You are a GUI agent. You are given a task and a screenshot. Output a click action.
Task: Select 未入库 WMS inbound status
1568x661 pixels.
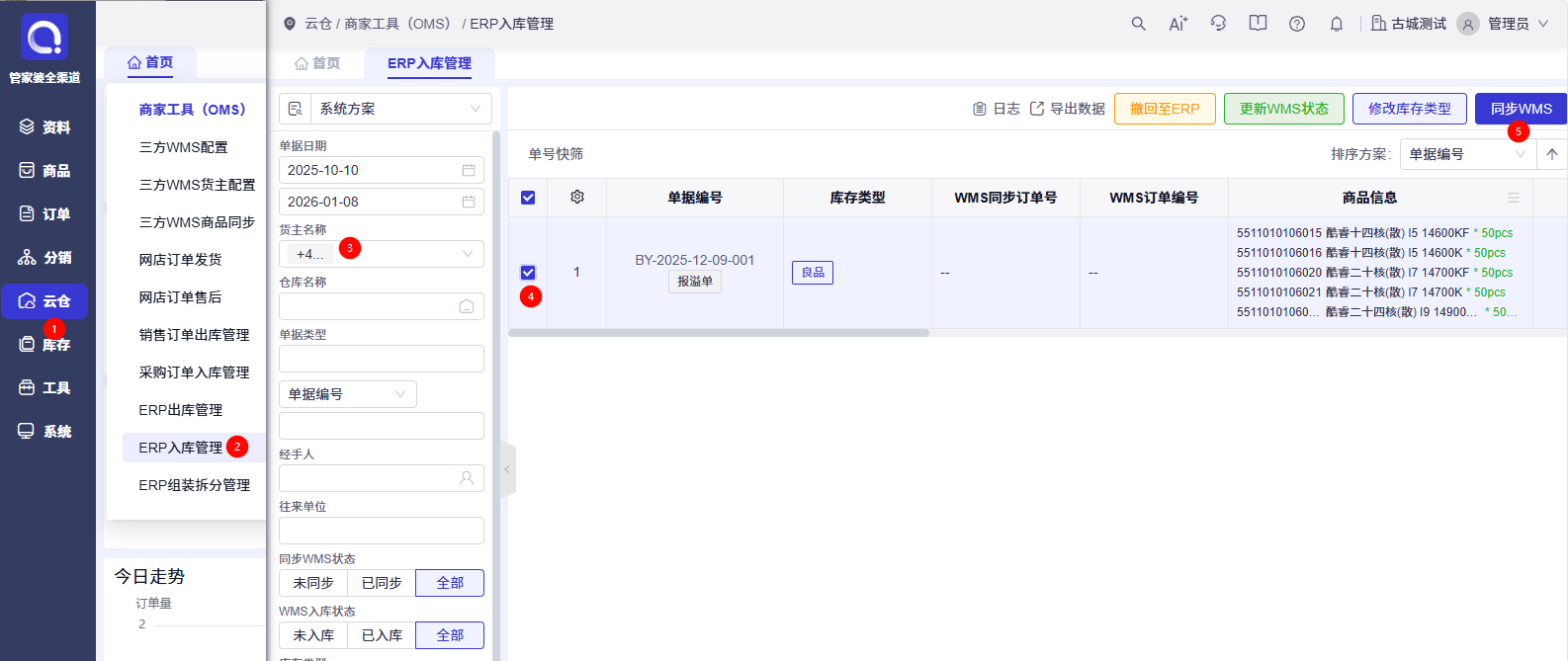coord(313,635)
